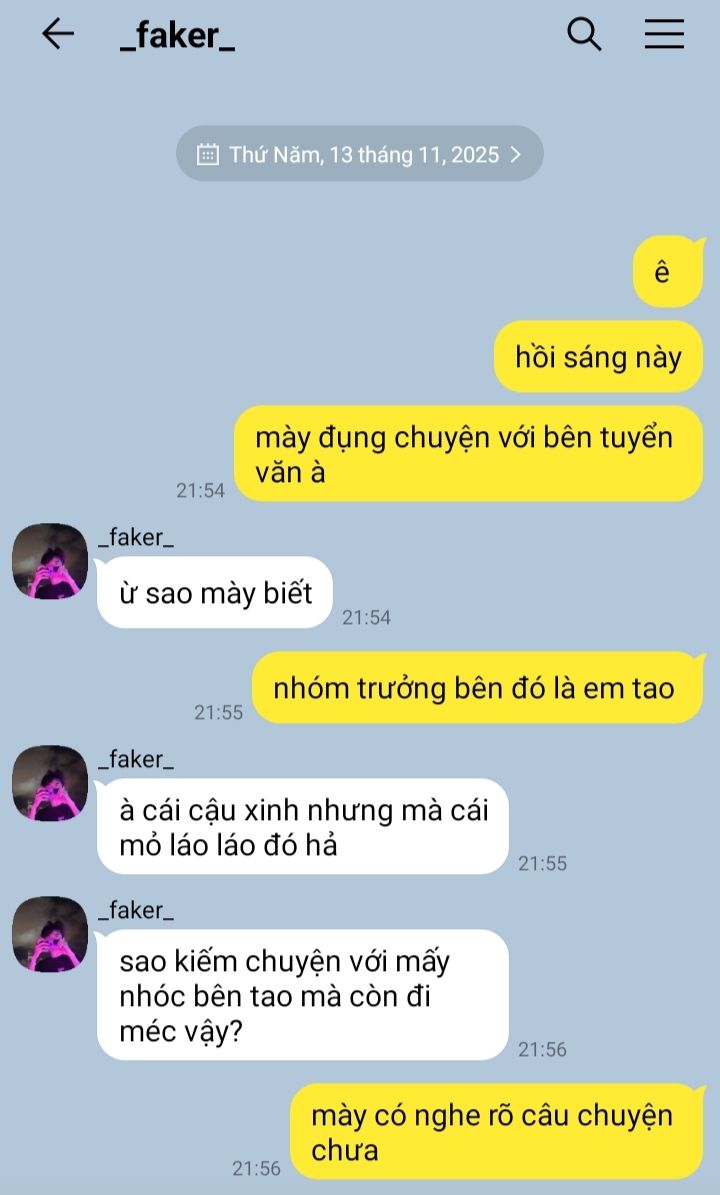
Task: Expand date chevron after 2025
Action: tap(516, 155)
